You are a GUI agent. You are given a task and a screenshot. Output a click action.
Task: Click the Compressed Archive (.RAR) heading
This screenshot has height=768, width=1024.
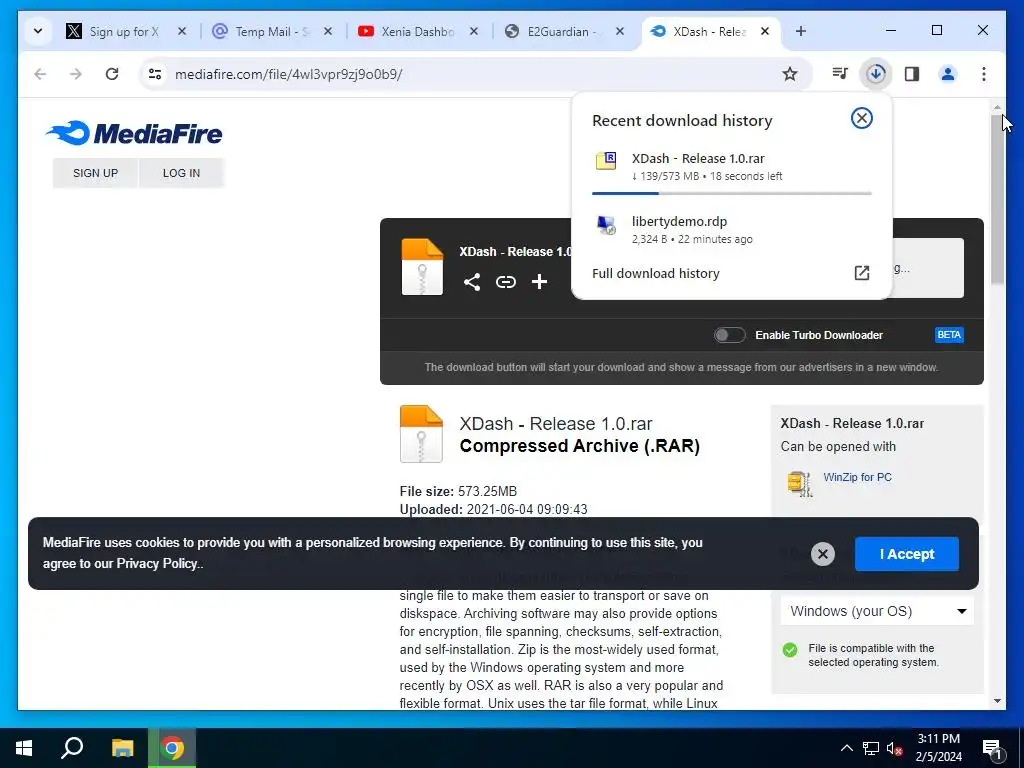click(x=579, y=446)
